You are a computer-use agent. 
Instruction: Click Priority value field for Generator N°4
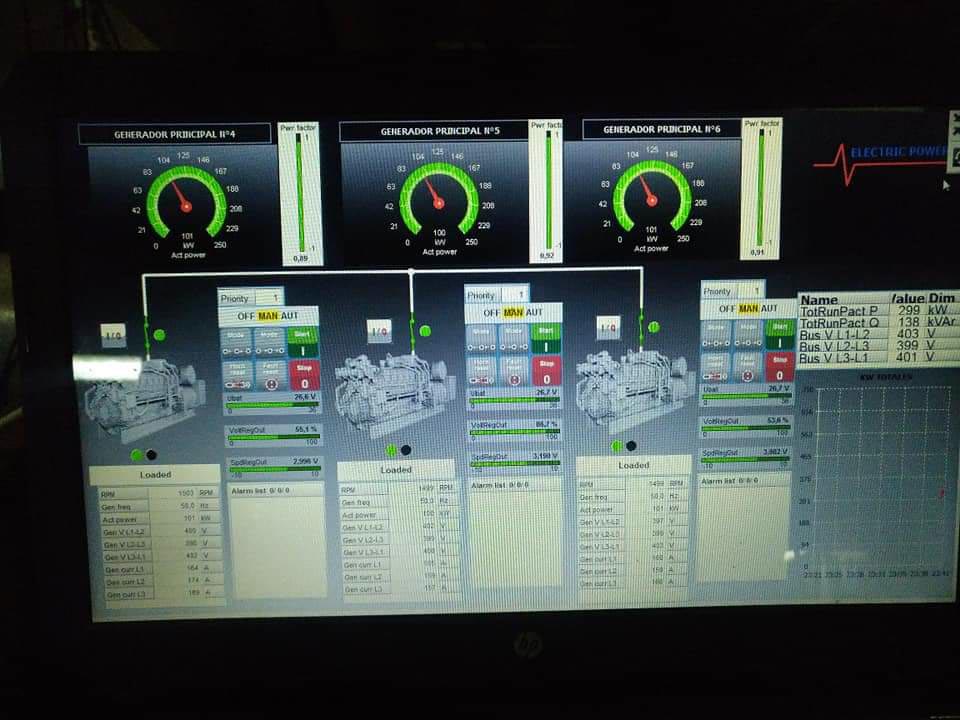pyautogui.click(x=268, y=298)
